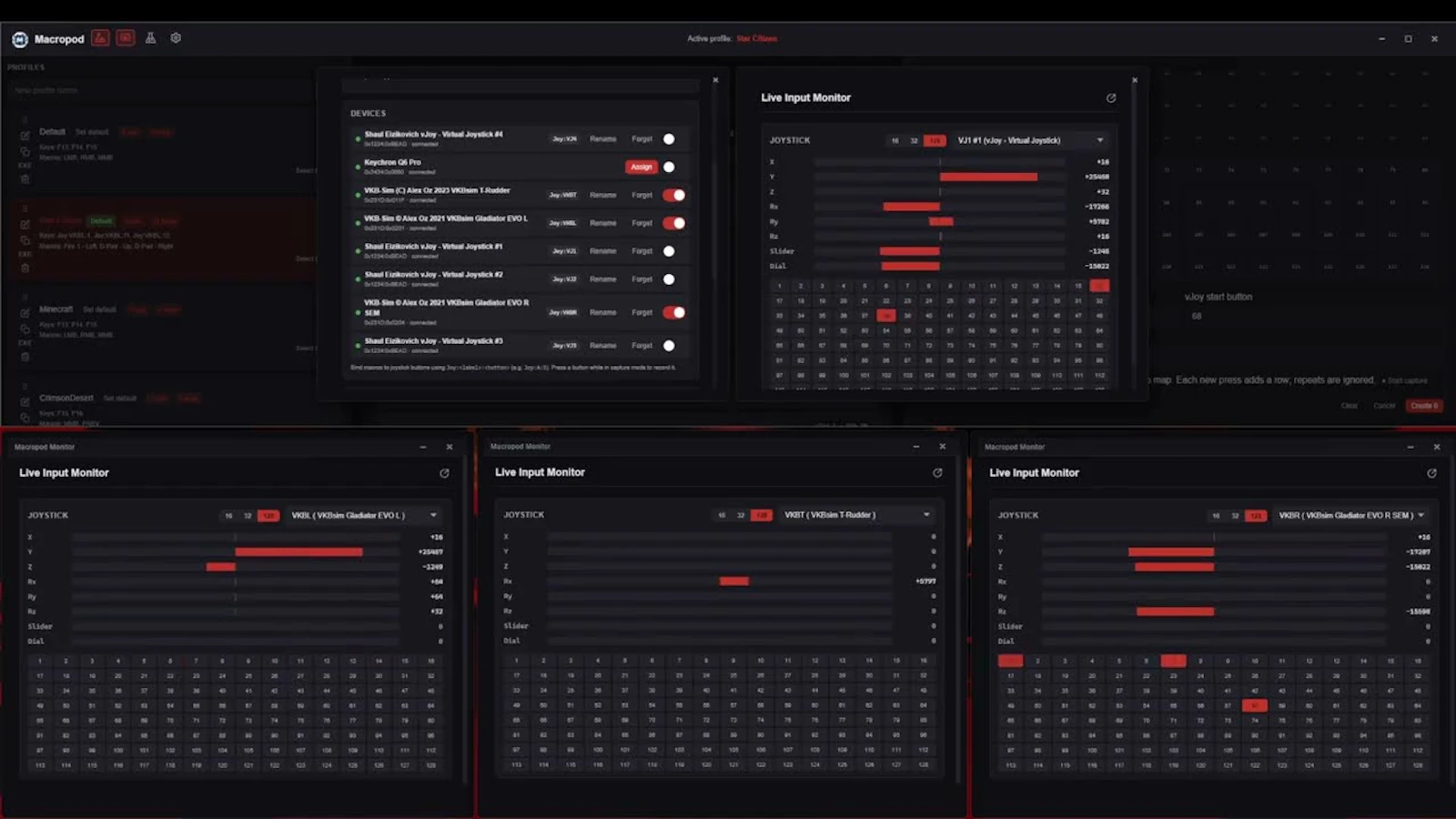Enable vJoy Virtual Joystick #1 switch

pyautogui.click(x=673, y=251)
